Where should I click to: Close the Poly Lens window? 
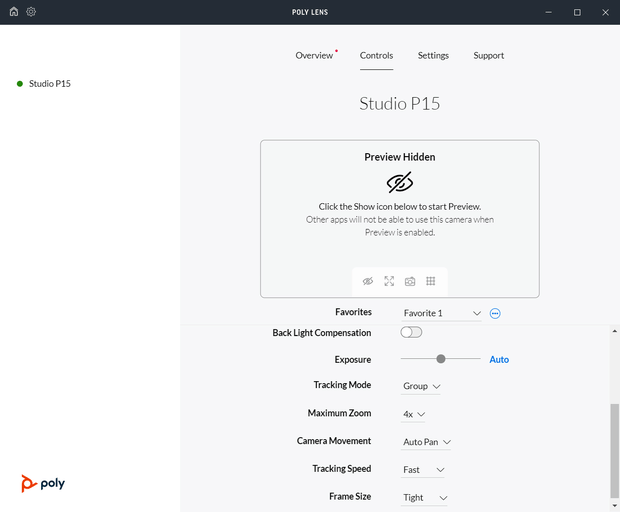coord(605,12)
